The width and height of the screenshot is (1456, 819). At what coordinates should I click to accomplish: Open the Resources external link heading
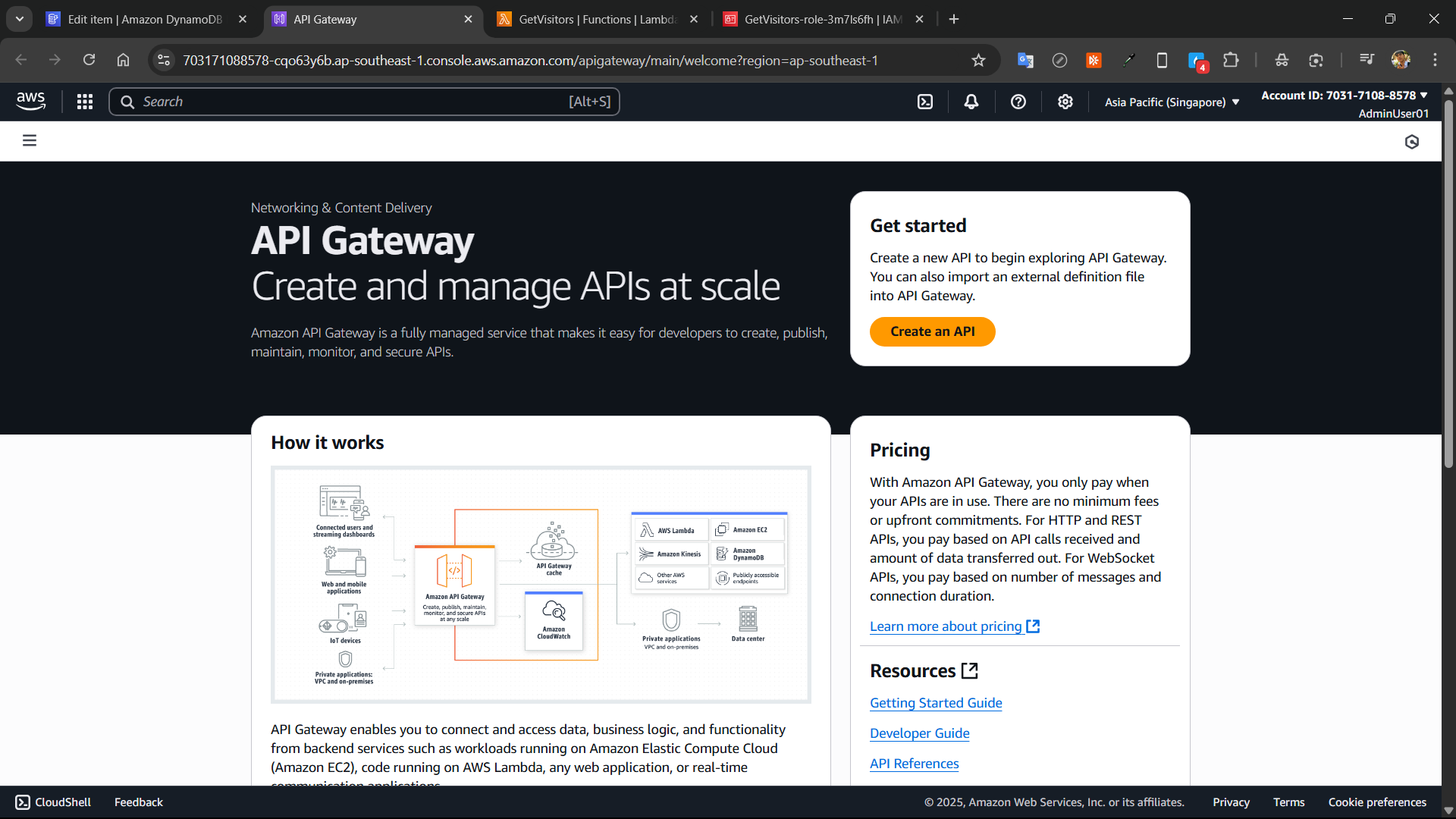click(924, 671)
